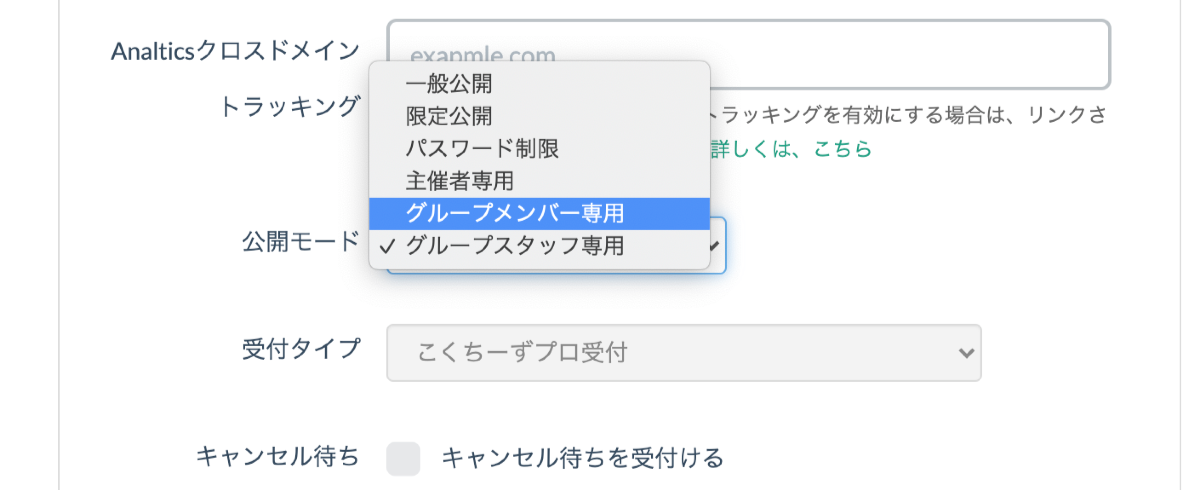Click the checkmark beside グループスタッフ専用
This screenshot has height=490, width=1200.
[387, 245]
